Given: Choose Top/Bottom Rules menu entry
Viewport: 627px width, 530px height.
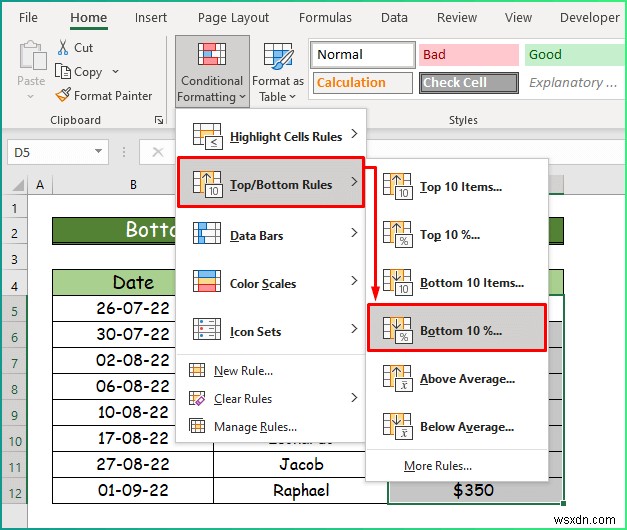Looking at the screenshot, I should click(271, 182).
